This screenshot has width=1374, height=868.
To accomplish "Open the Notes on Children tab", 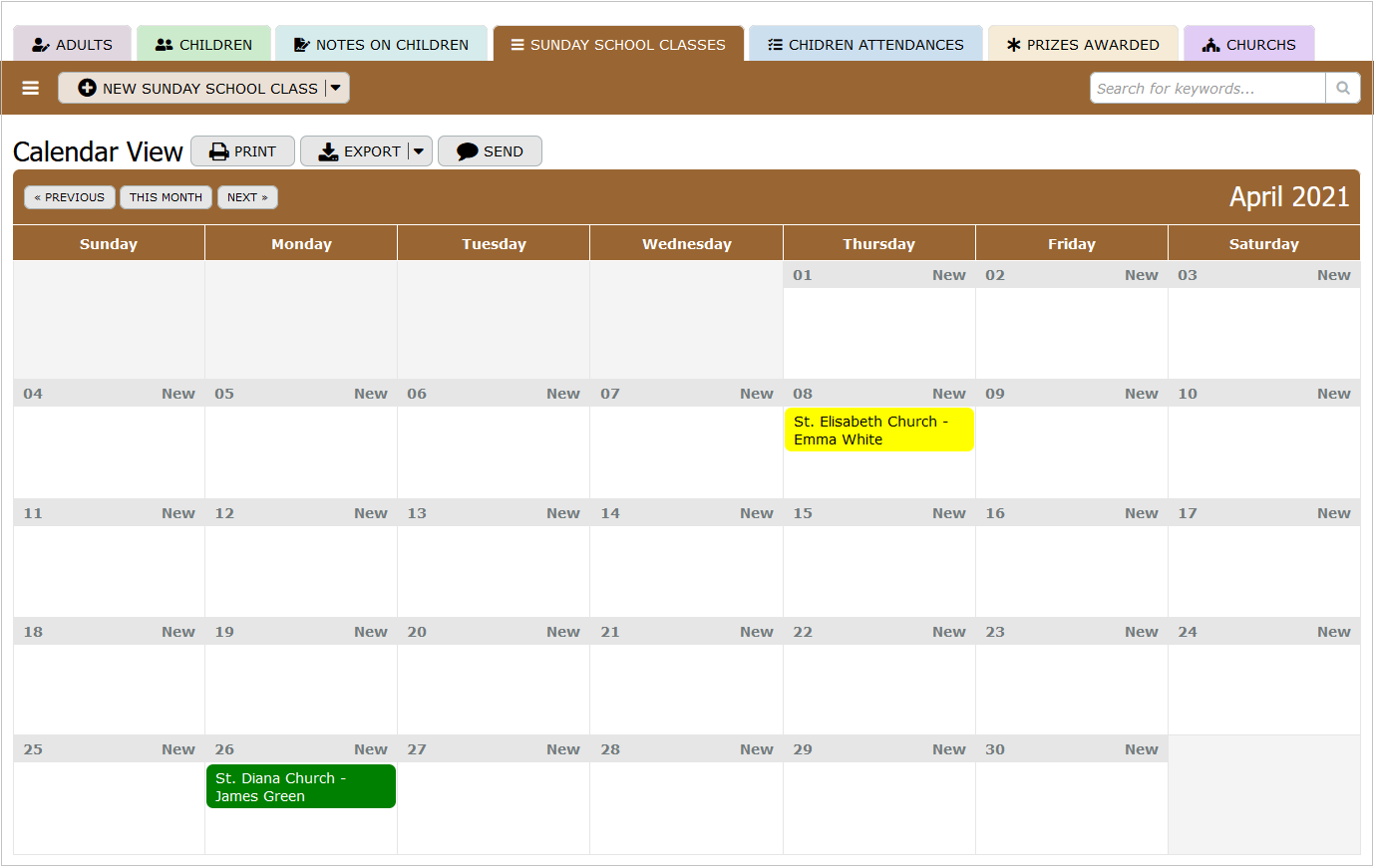I will point(381,45).
